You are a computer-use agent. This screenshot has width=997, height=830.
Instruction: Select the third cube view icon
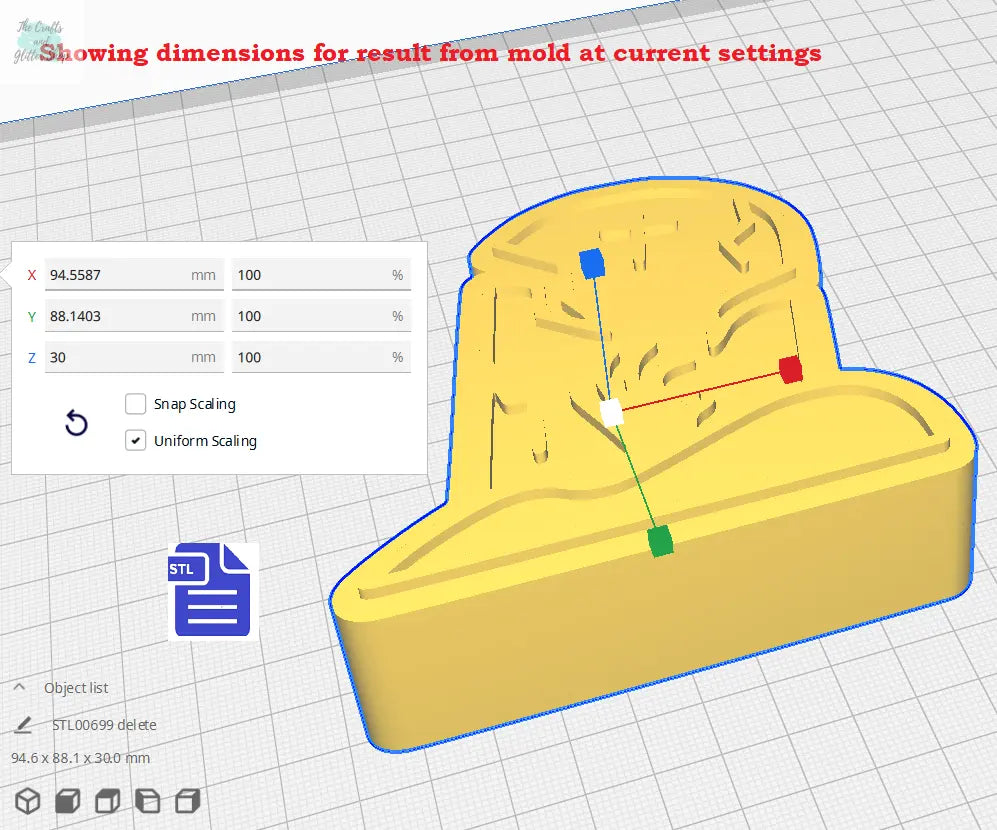point(107,800)
